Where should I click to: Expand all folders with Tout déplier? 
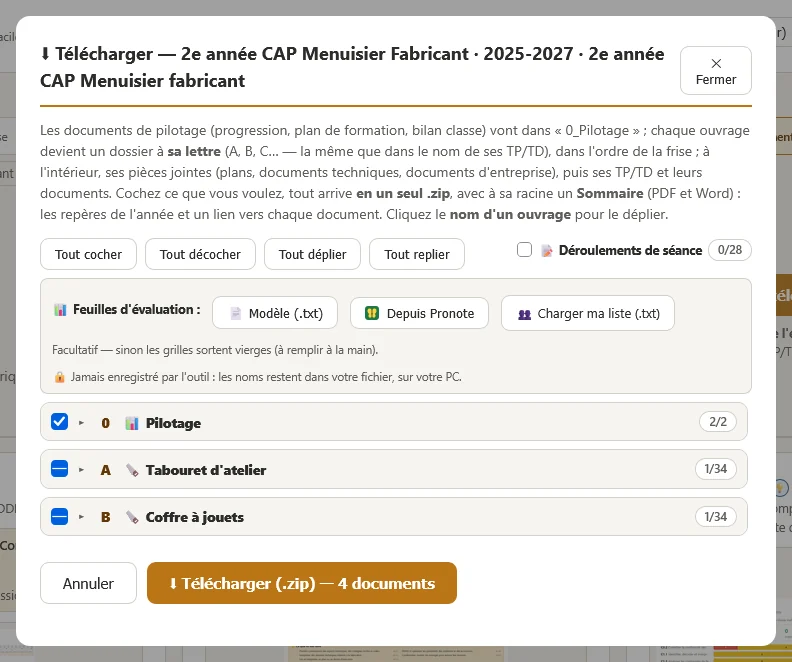tap(312, 254)
